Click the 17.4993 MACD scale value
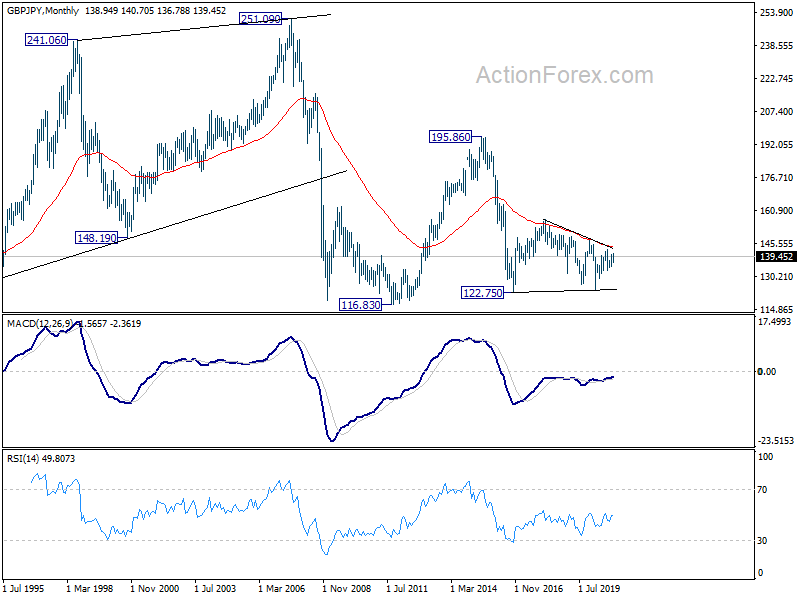 [774, 321]
